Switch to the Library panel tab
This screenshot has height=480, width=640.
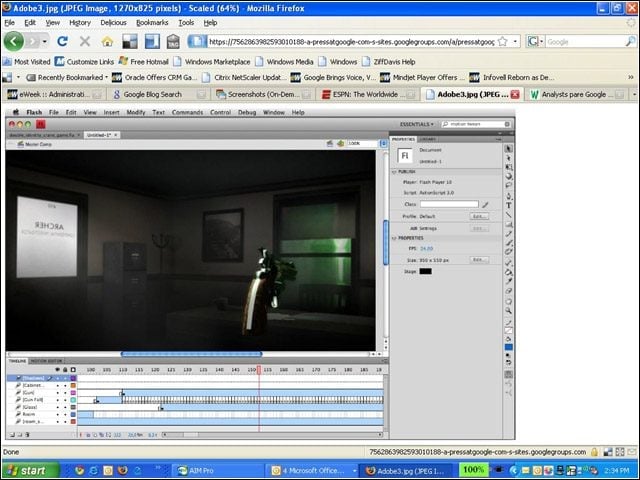point(427,139)
